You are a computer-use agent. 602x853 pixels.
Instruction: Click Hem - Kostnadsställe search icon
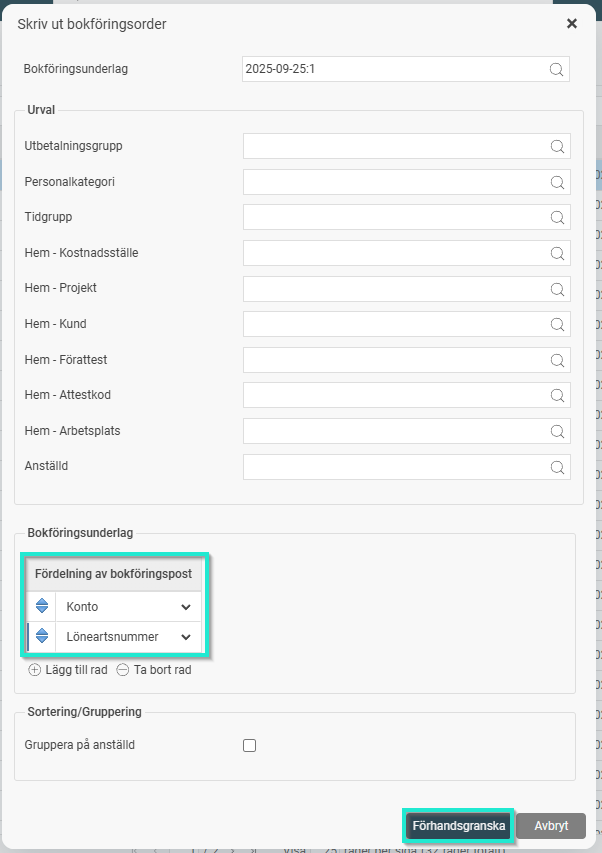point(557,253)
